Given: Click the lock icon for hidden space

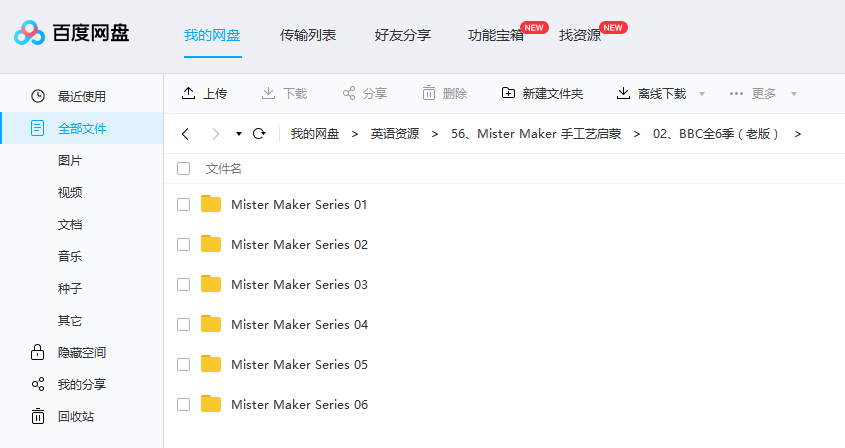Looking at the screenshot, I should click(37, 352).
